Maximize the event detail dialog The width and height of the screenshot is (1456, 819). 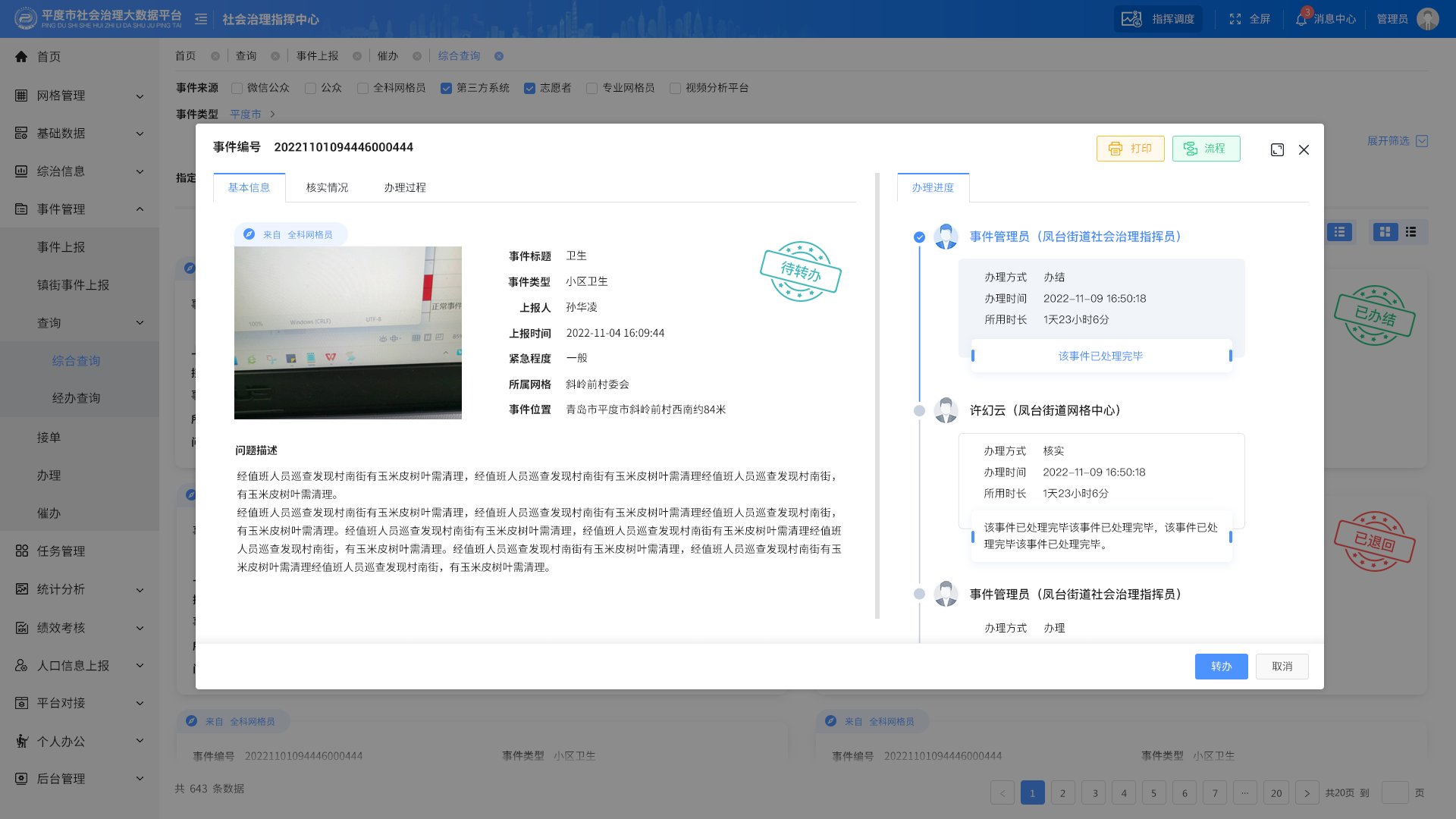pos(1277,150)
